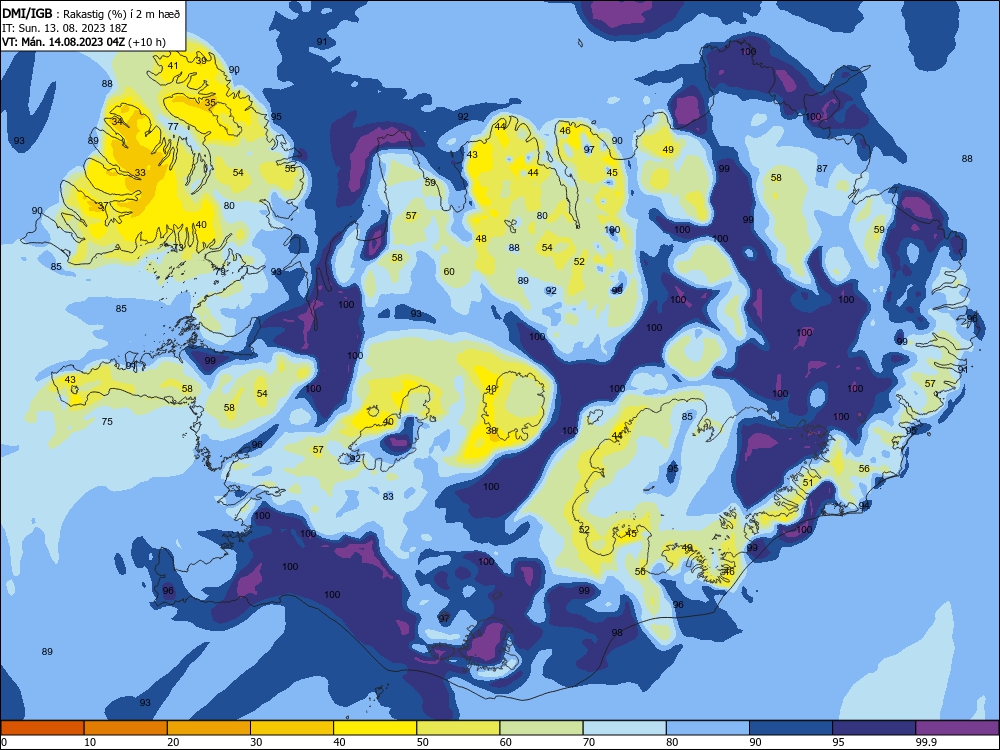This screenshot has height=750, width=1000.
Task: Click the map value '73'
Action: [x=178, y=247]
